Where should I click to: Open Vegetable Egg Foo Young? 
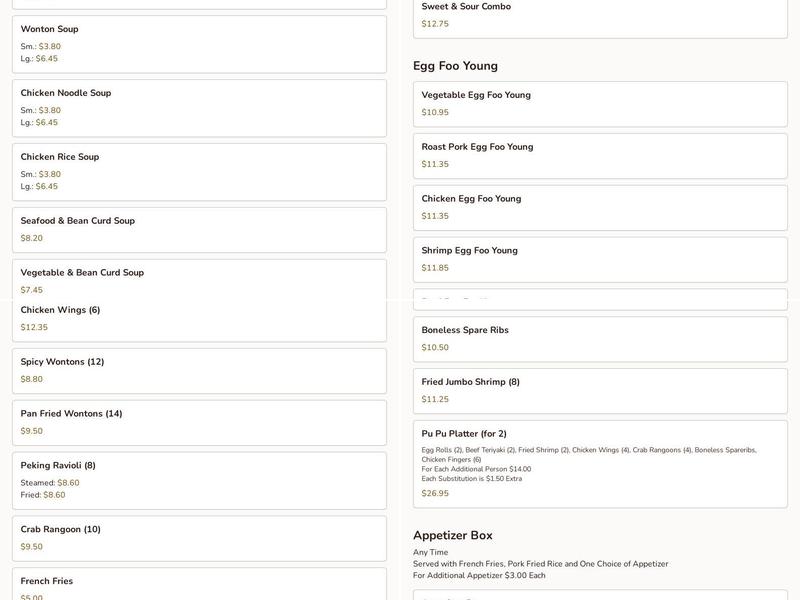[600, 104]
